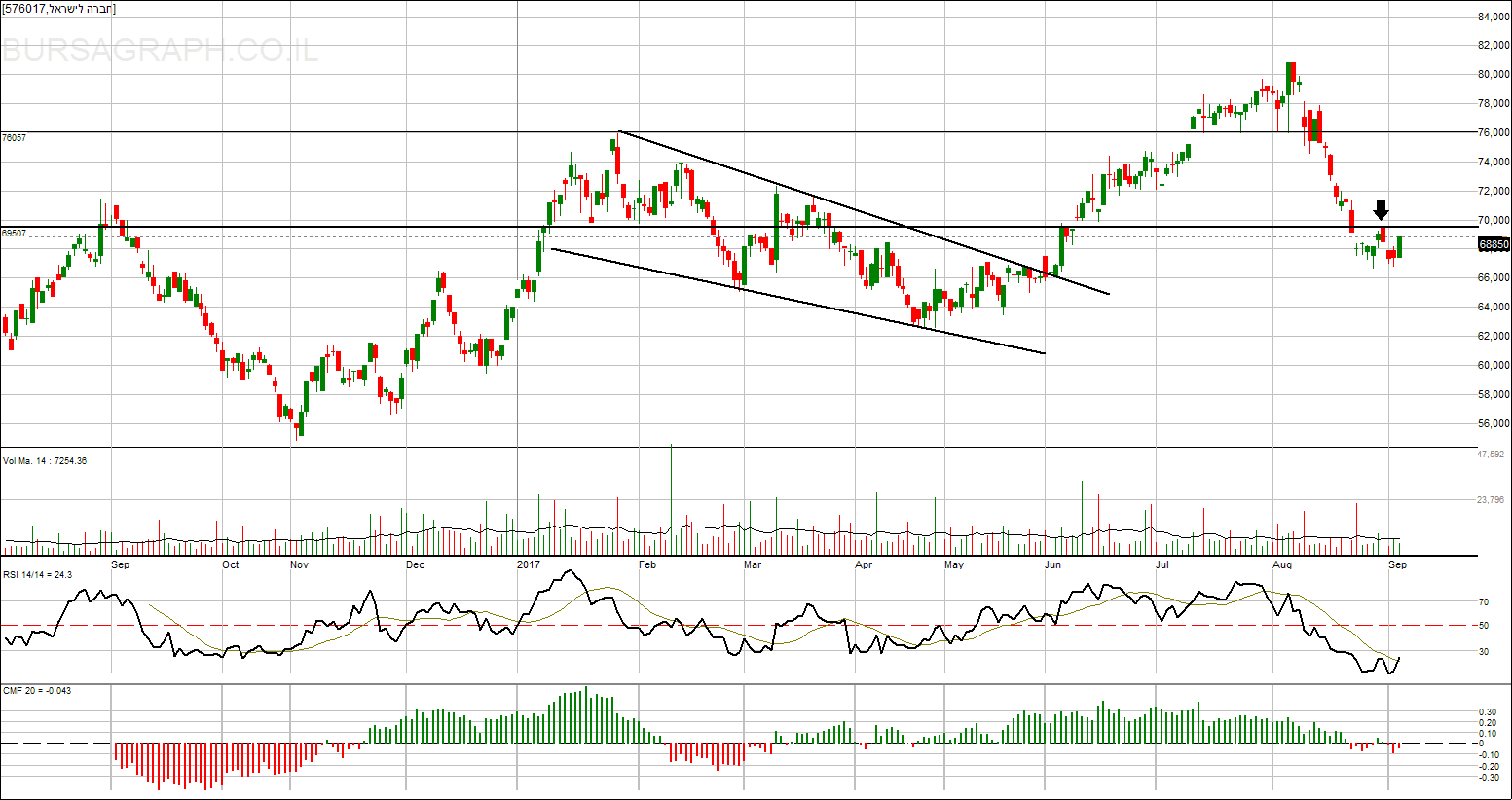
Task: Click the Vol Ma. 14 indicator label
Action: [x=45, y=461]
